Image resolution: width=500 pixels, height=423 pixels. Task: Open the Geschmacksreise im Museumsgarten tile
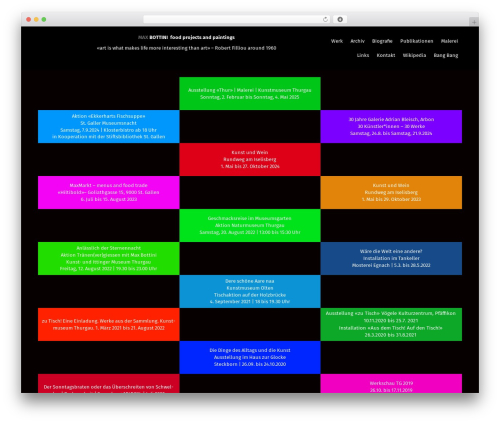pos(250,225)
